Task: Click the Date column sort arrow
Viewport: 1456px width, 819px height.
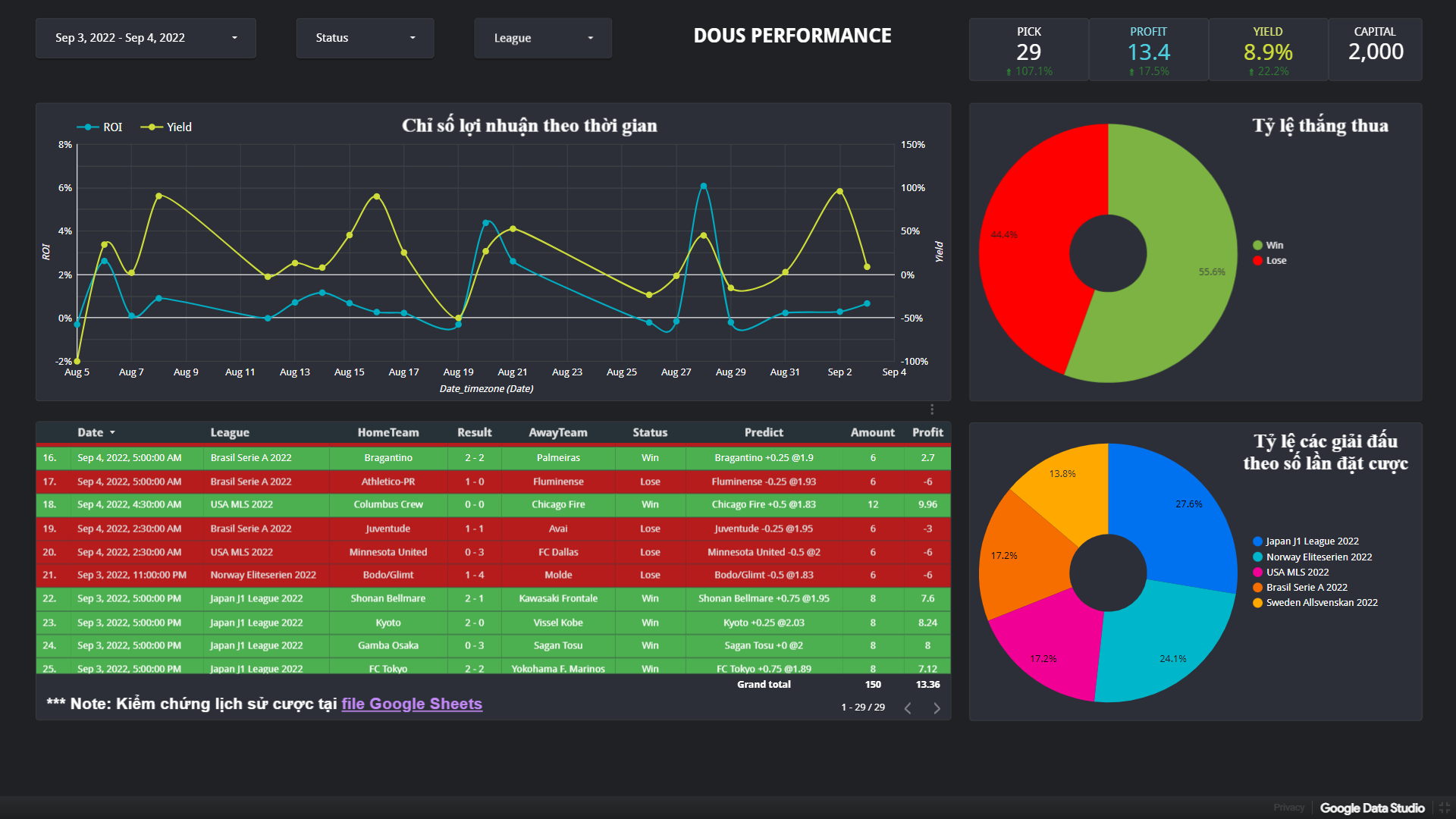Action: pos(112,432)
